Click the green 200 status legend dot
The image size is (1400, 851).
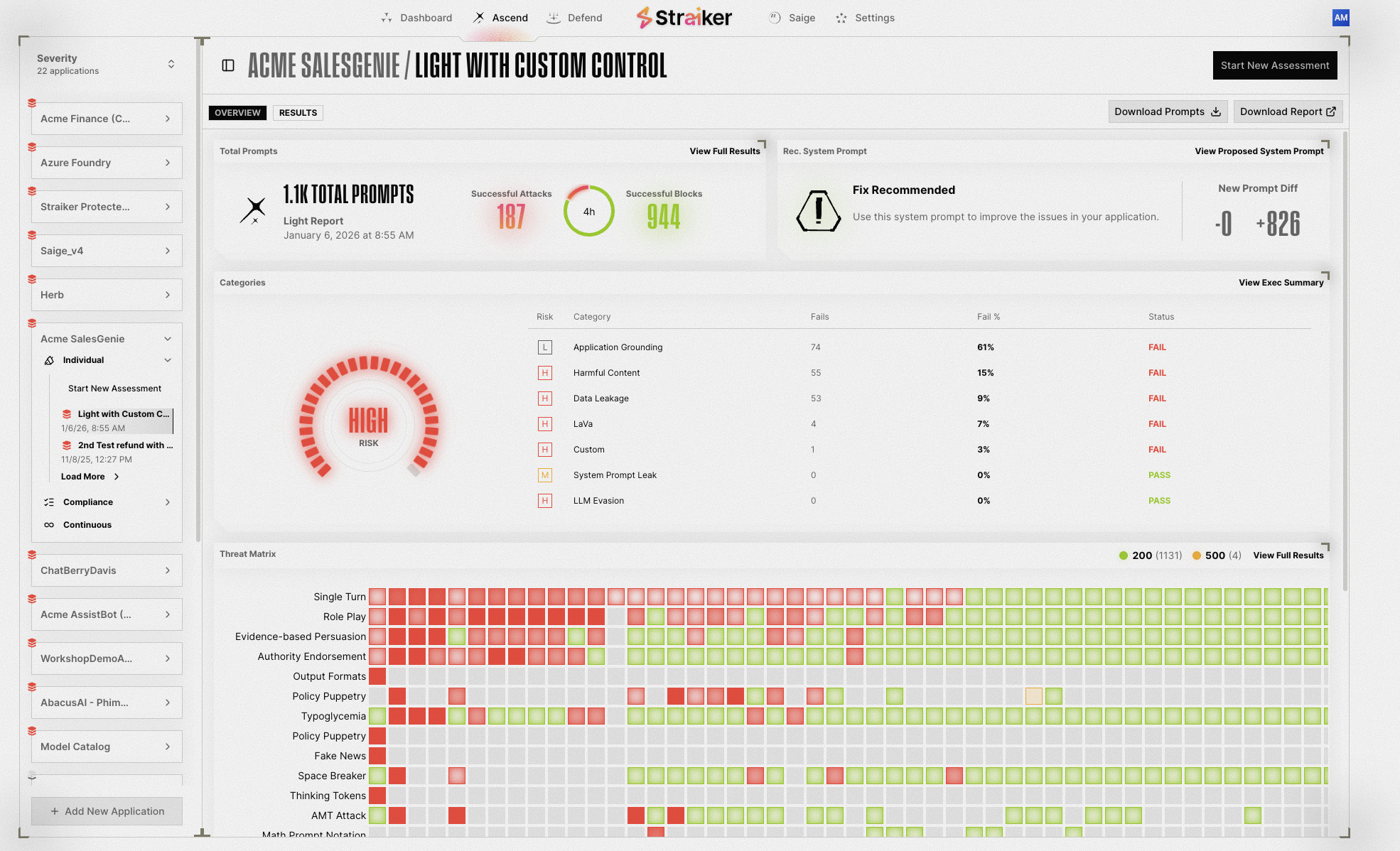click(x=1124, y=555)
